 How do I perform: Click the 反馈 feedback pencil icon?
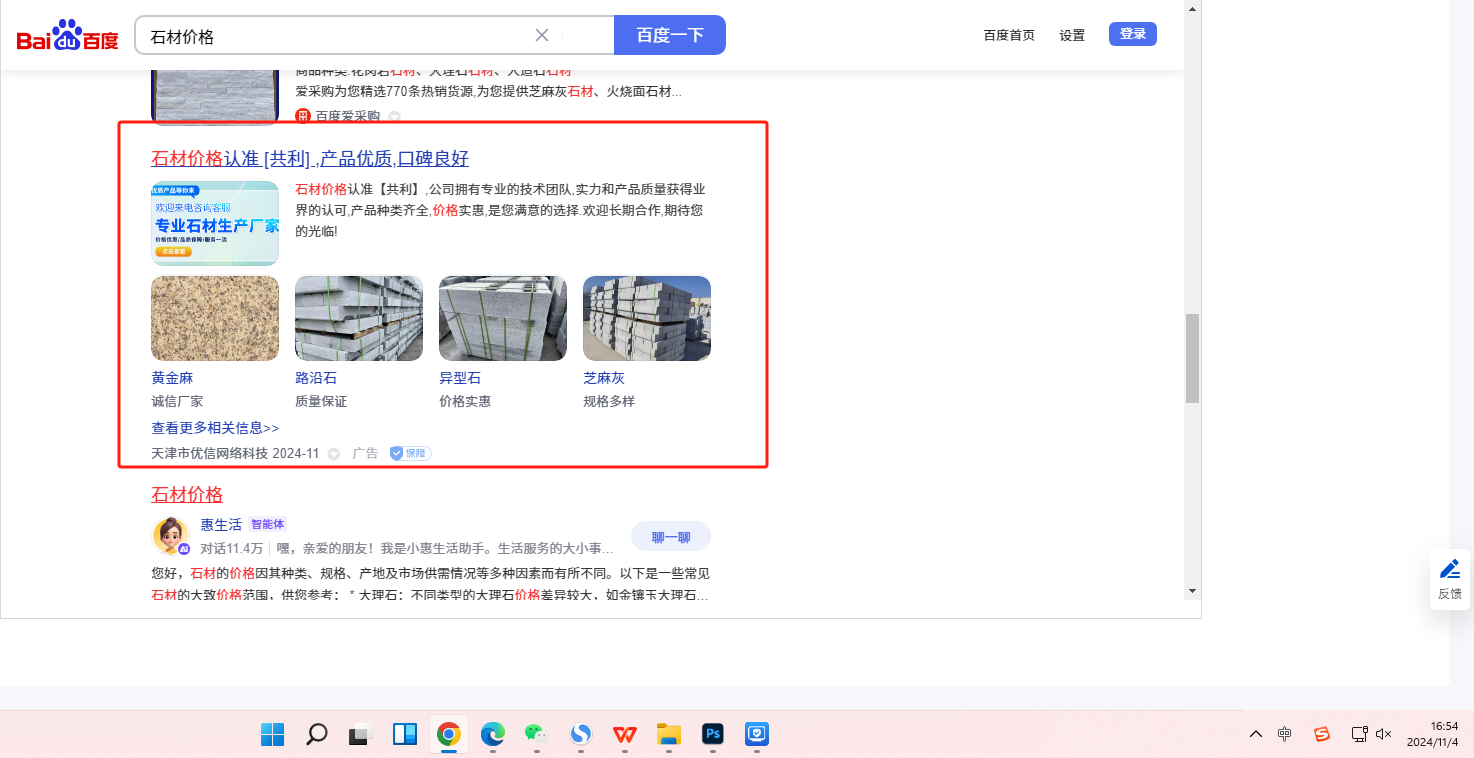(x=1449, y=570)
